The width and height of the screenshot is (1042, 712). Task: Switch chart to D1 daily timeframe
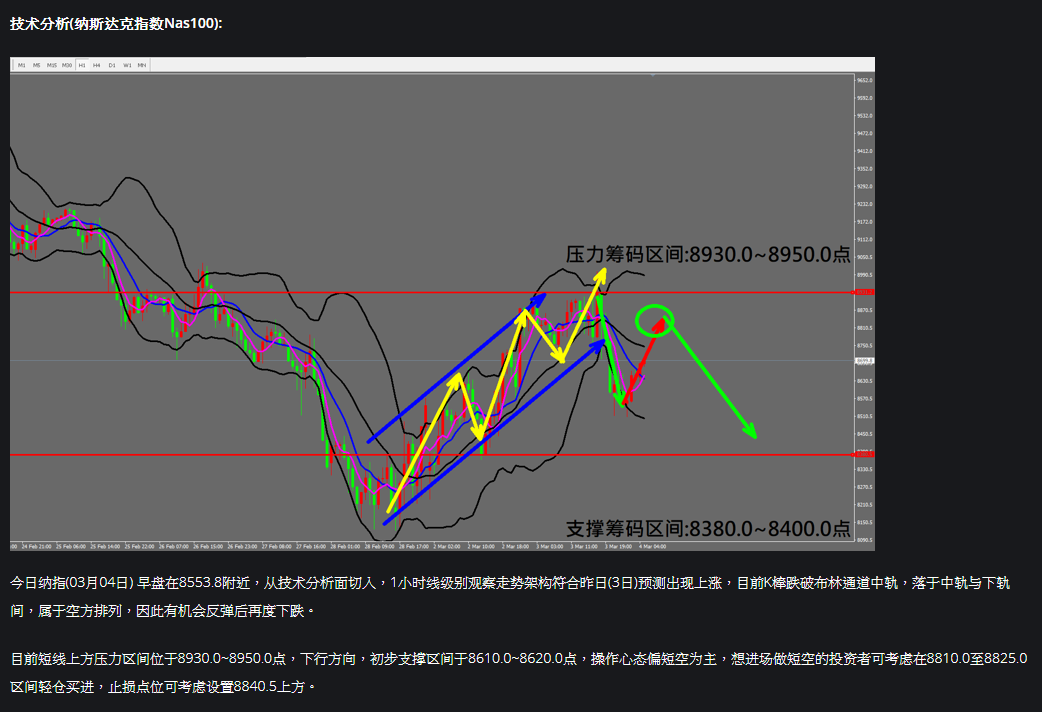click(x=112, y=65)
